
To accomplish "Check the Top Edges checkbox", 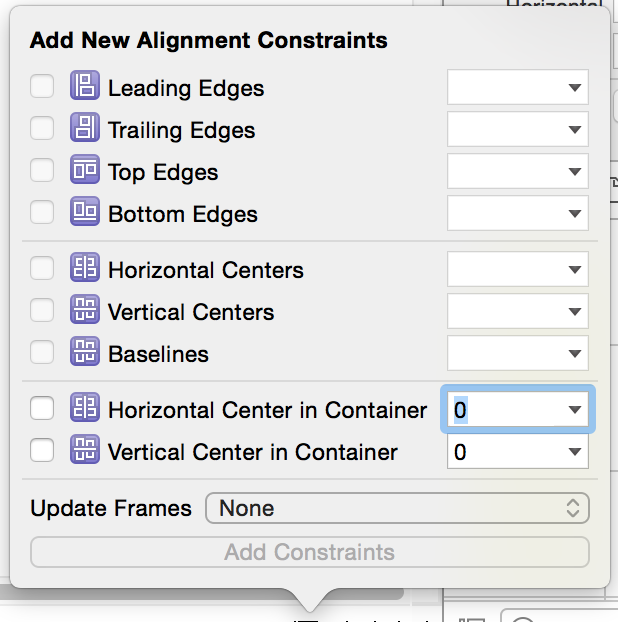I will [42, 171].
